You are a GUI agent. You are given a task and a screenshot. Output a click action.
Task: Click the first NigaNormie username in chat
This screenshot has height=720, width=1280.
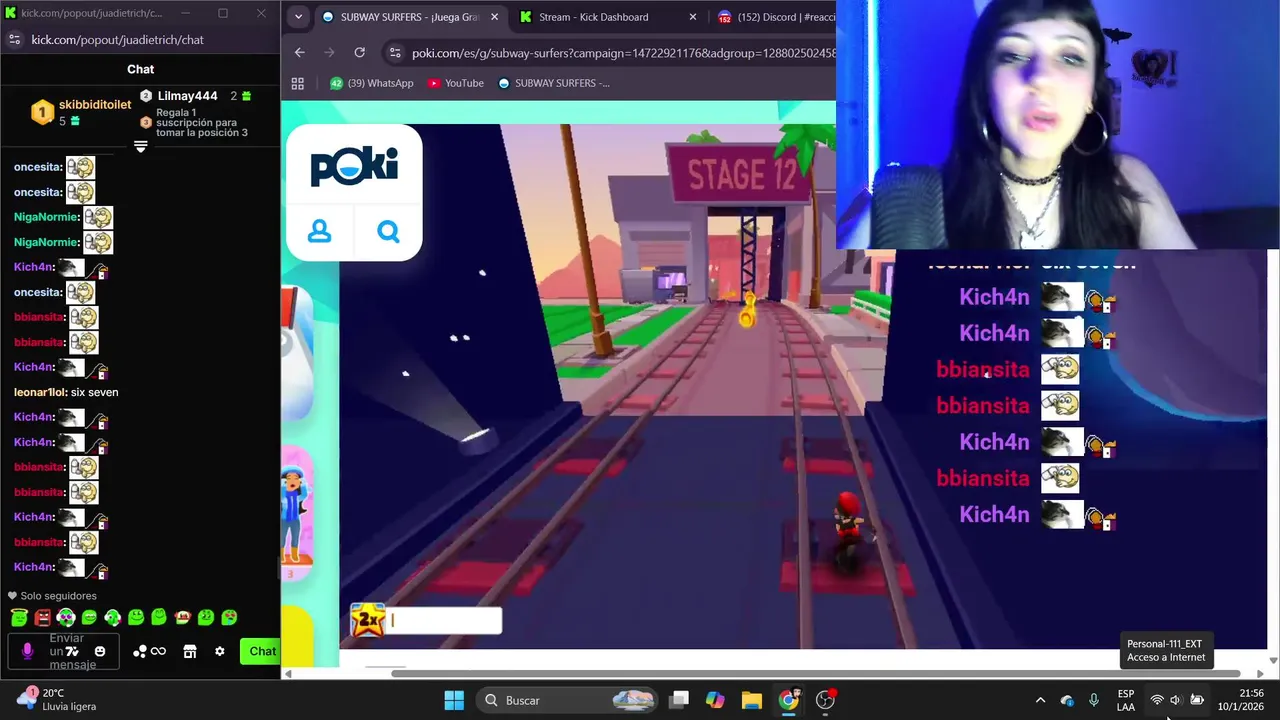point(46,217)
